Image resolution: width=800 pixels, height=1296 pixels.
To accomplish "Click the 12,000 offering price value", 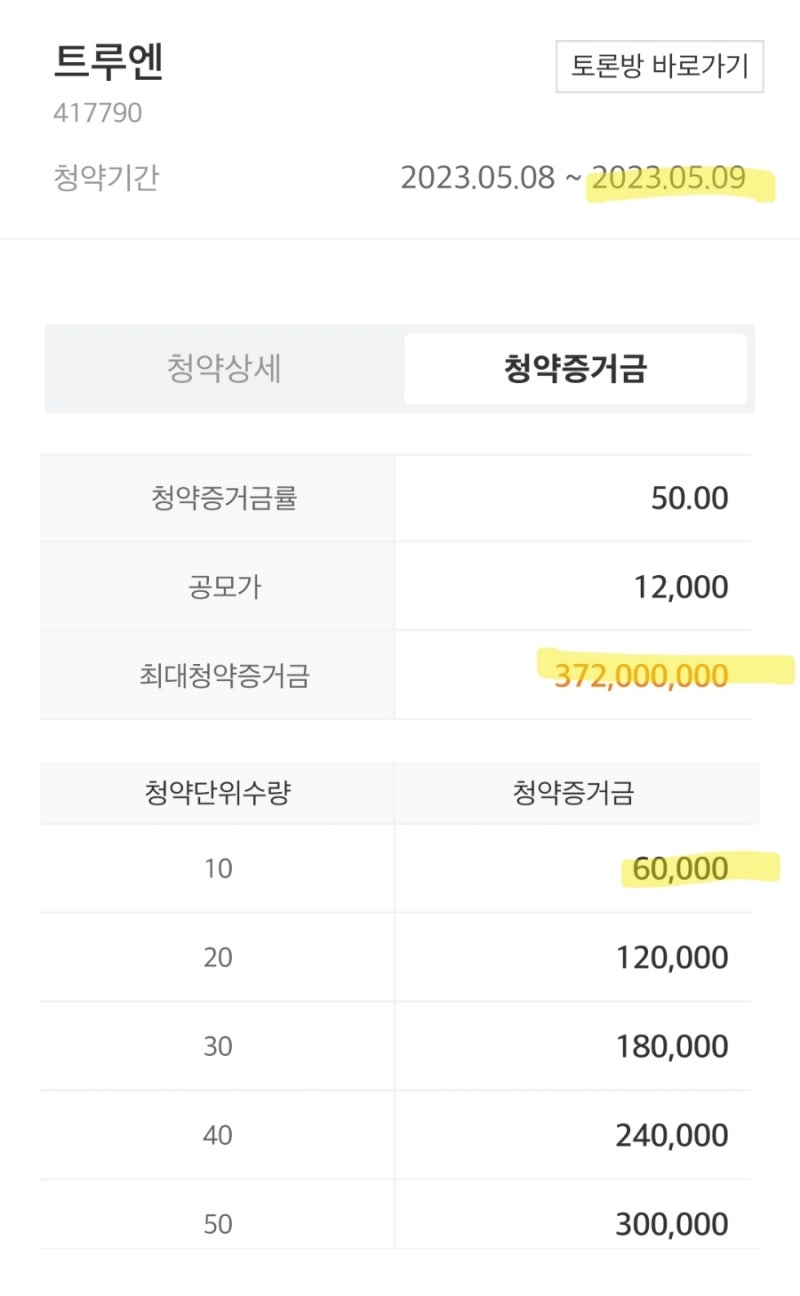I will pos(680,587).
